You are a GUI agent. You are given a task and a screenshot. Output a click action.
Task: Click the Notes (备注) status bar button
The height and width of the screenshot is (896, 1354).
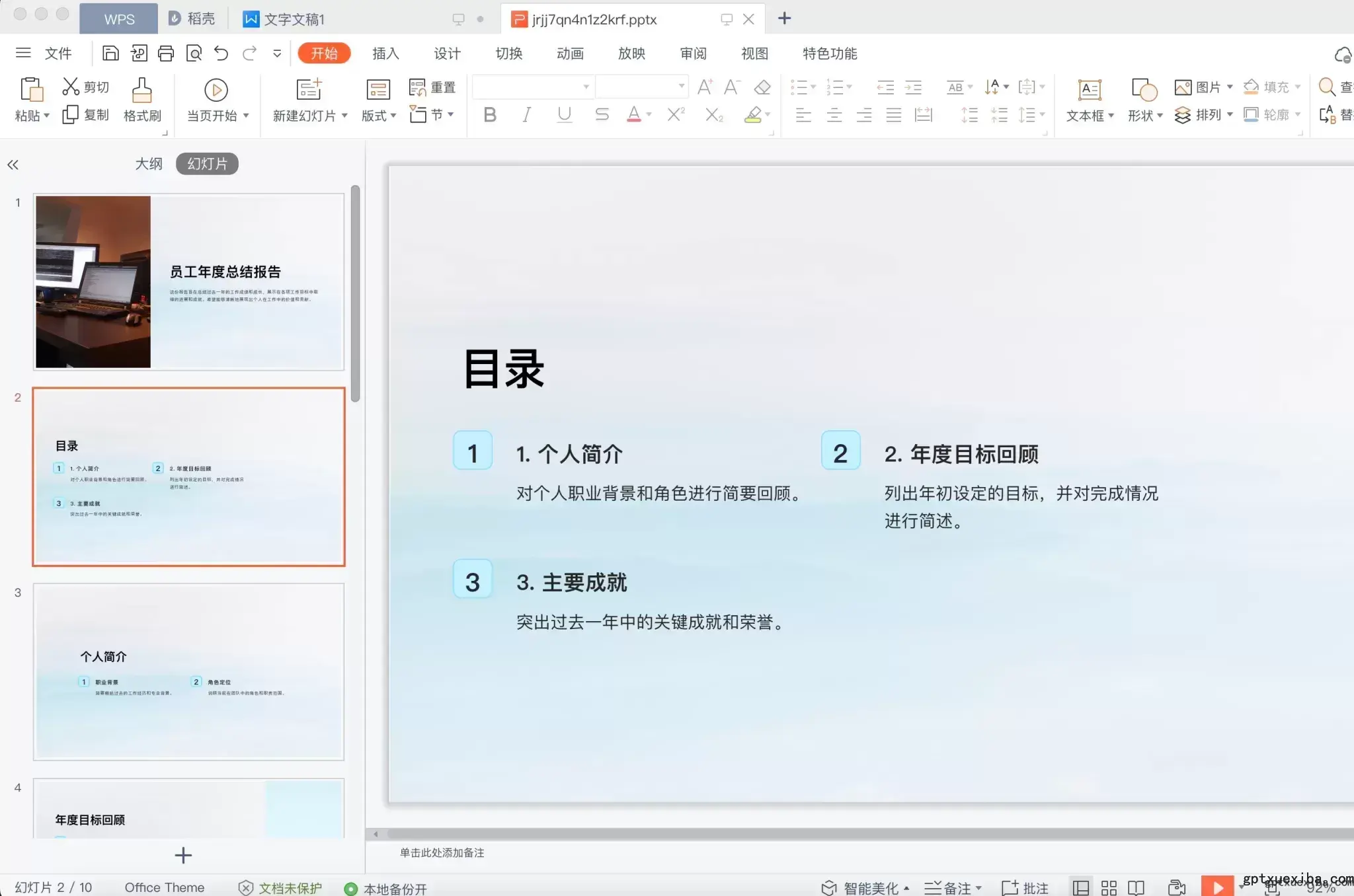952,888
